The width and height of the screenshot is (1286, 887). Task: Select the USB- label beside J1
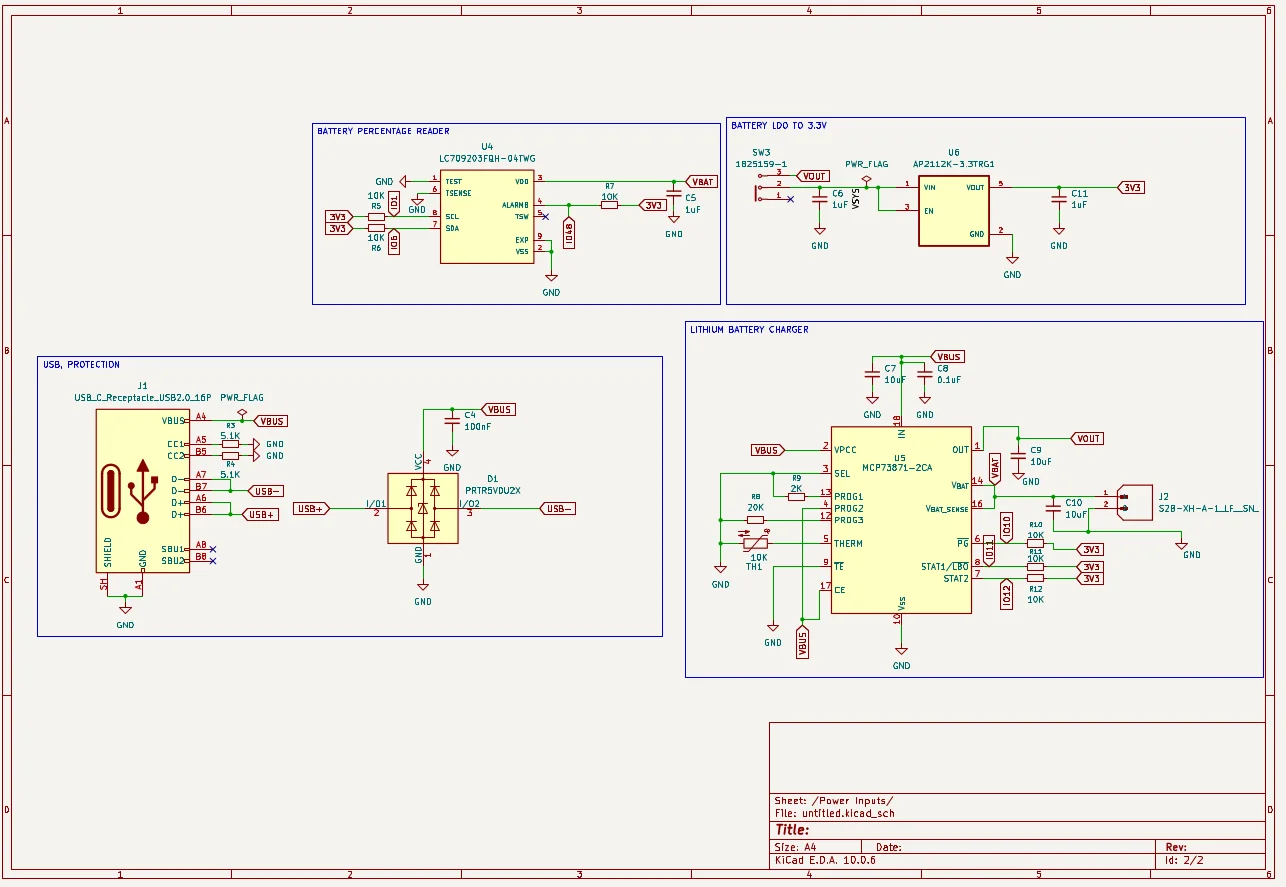pyautogui.click(x=266, y=491)
